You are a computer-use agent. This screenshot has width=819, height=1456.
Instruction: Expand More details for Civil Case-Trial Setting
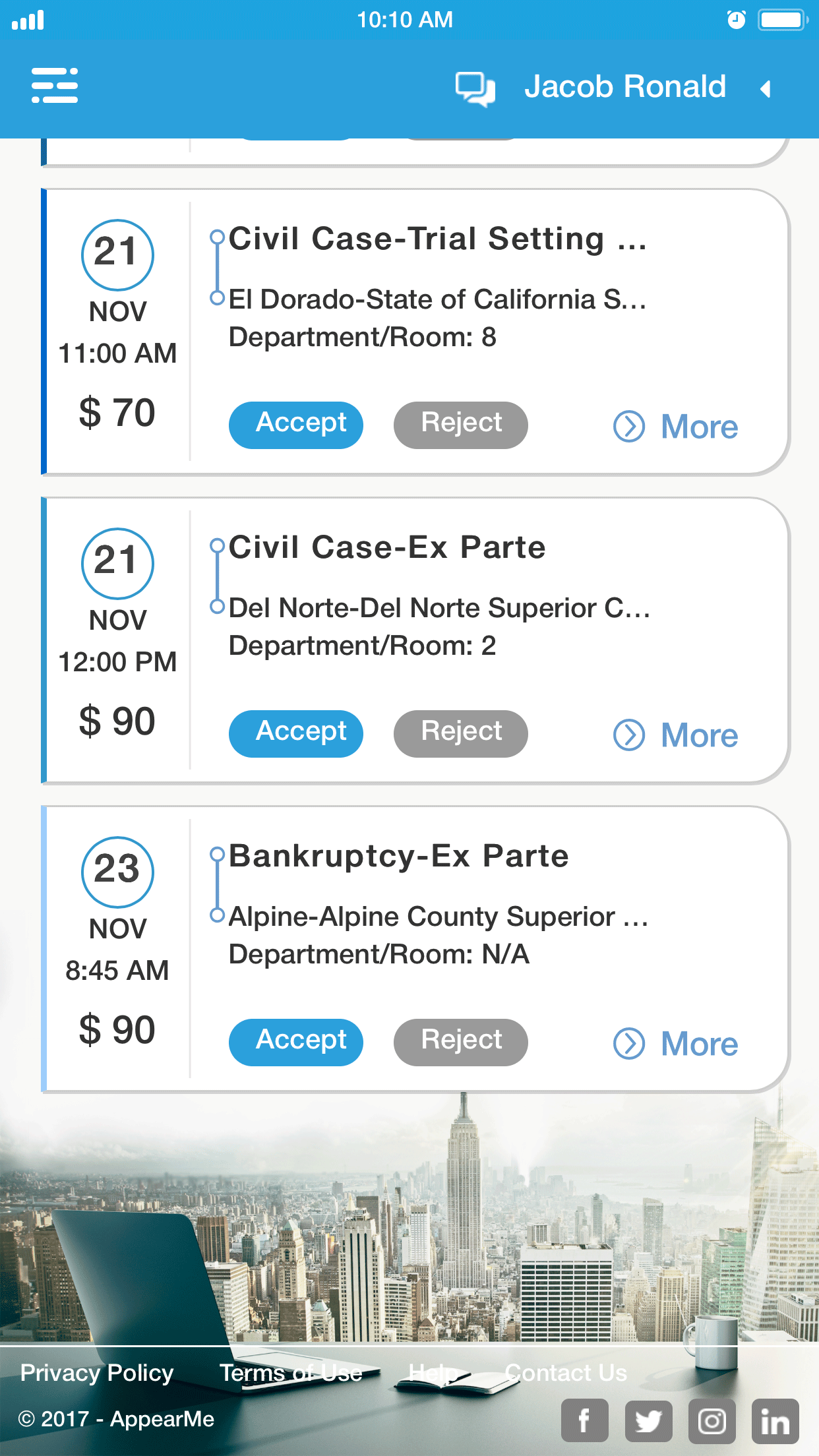coord(676,427)
